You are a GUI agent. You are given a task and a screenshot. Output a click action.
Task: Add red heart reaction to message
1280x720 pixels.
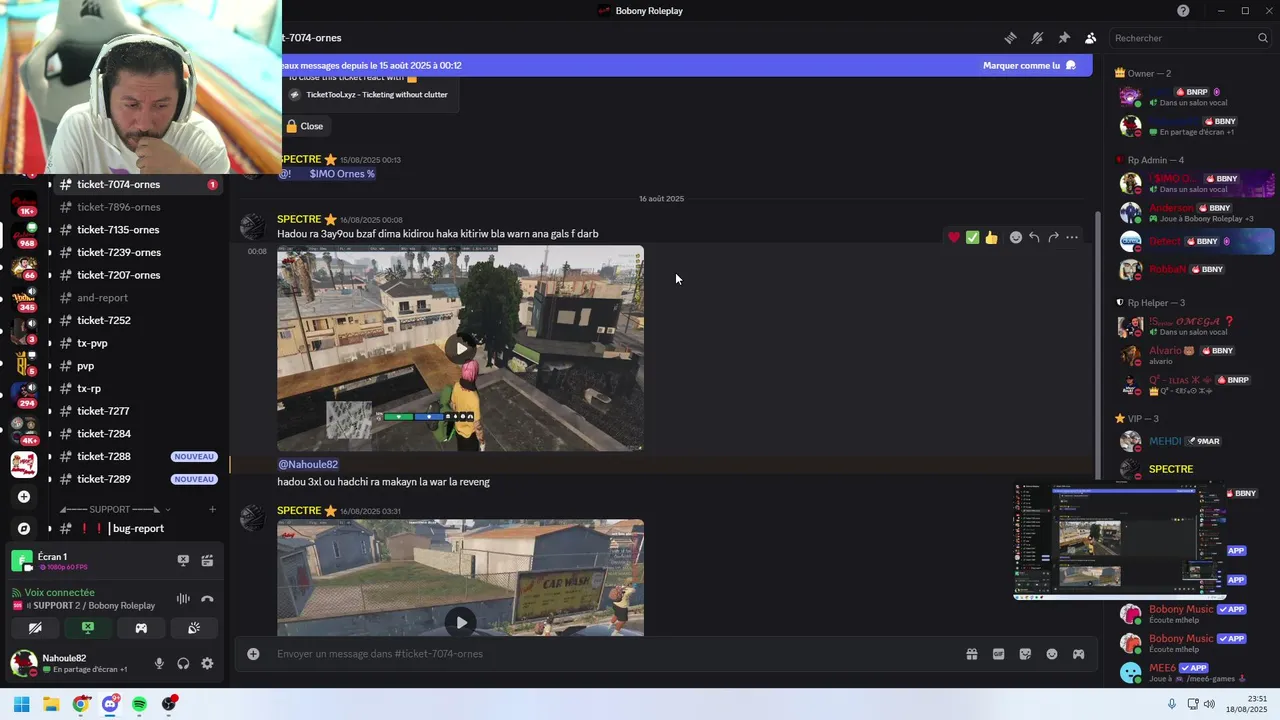tap(954, 237)
